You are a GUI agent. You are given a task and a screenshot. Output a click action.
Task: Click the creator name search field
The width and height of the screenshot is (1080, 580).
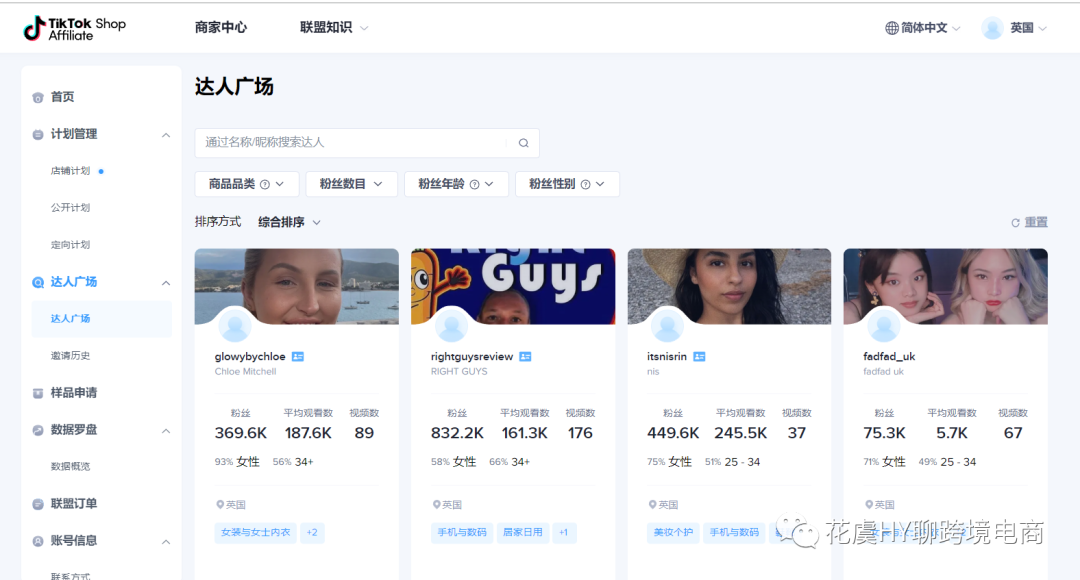(350, 143)
